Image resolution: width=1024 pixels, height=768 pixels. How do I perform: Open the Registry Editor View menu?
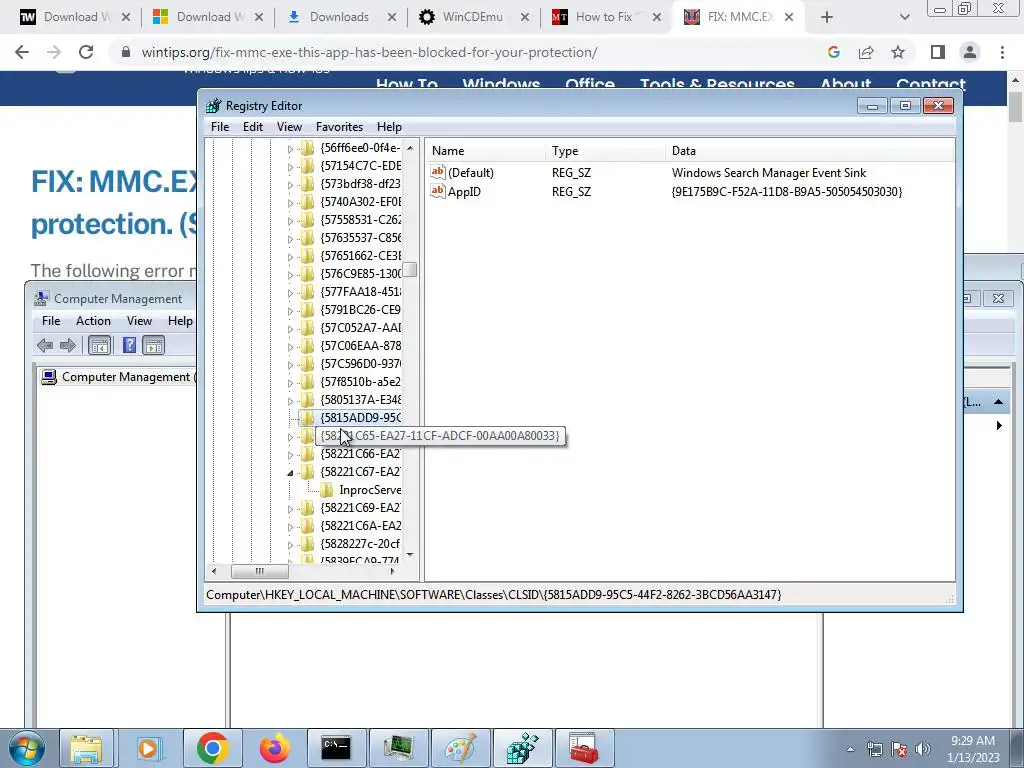click(x=289, y=127)
